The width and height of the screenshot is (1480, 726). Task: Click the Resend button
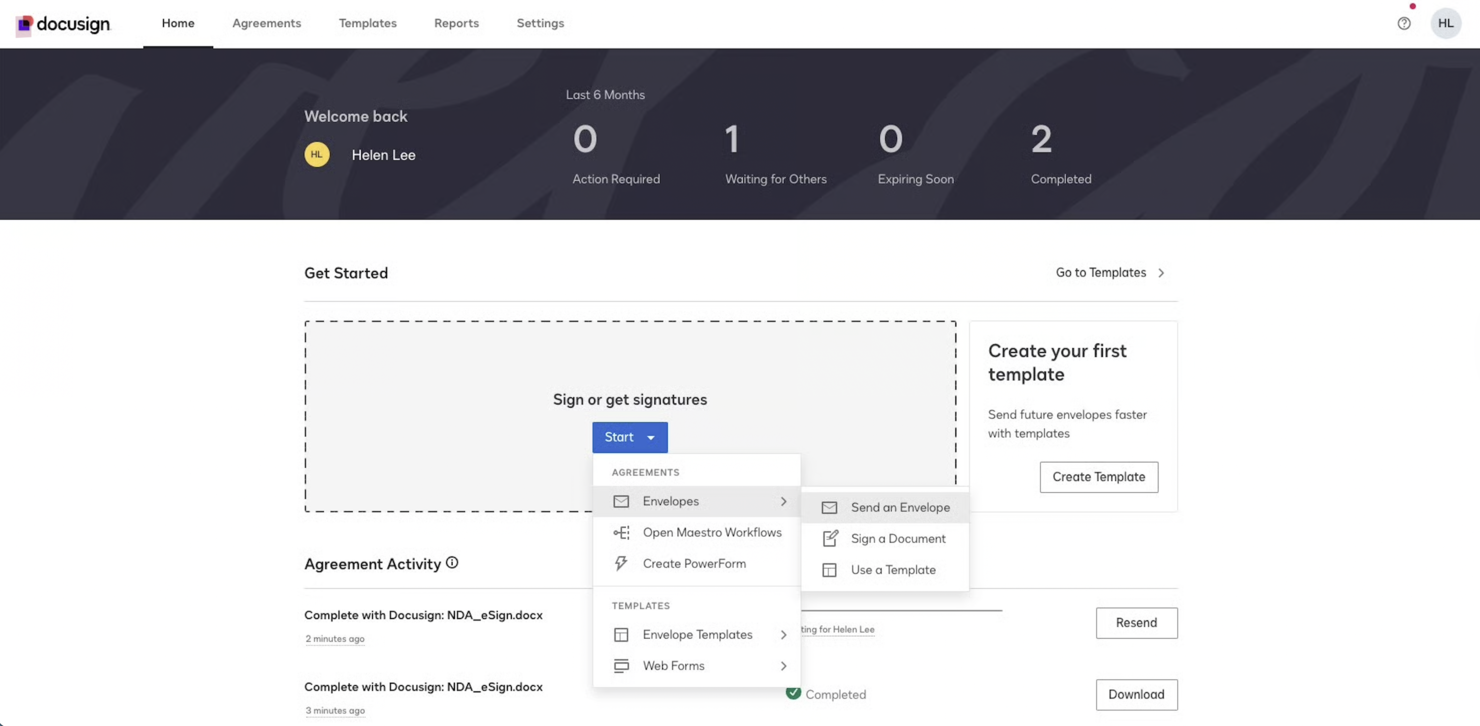[1136, 622]
